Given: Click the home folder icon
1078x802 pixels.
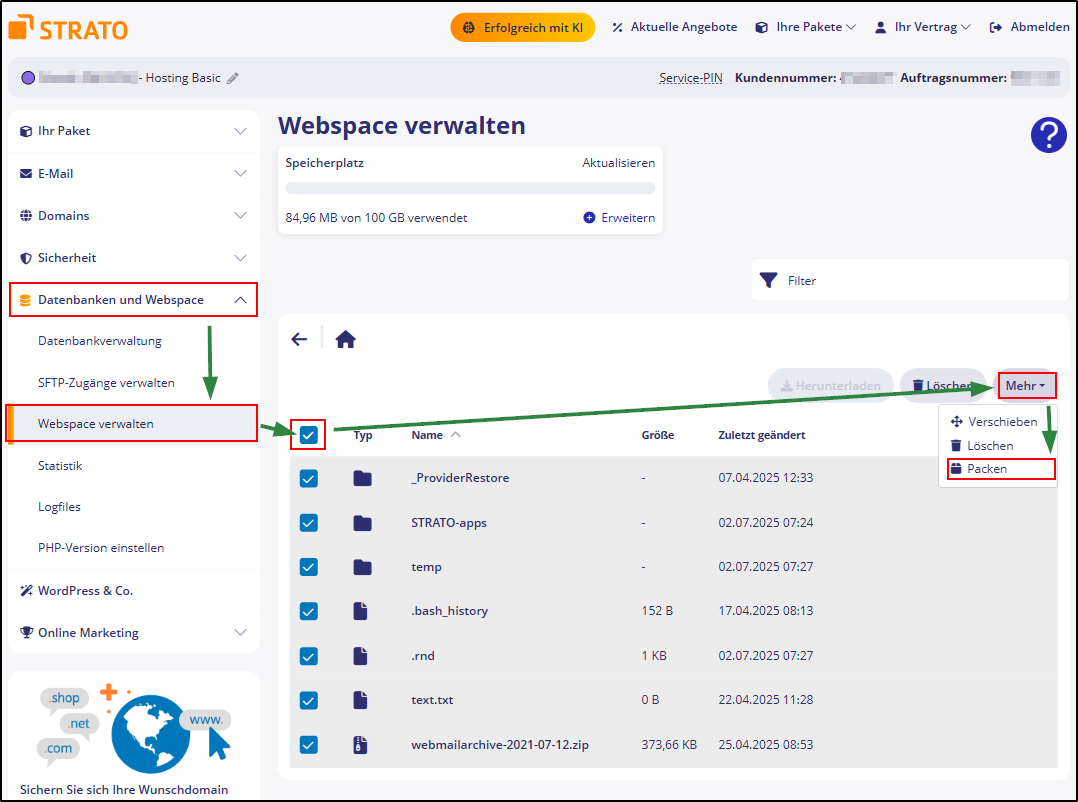Looking at the screenshot, I should coord(346,339).
